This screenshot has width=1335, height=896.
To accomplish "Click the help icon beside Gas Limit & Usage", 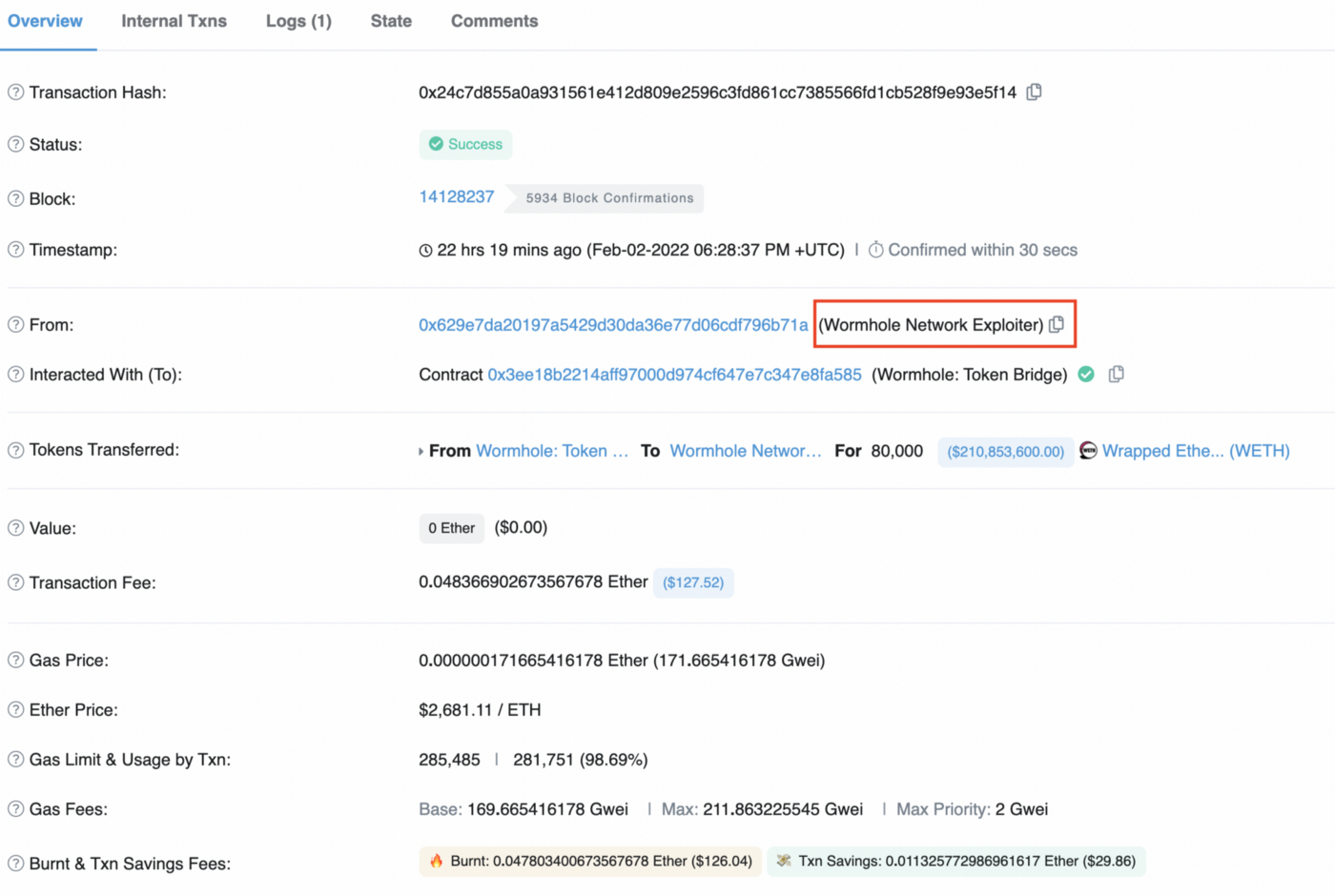I will [x=15, y=760].
